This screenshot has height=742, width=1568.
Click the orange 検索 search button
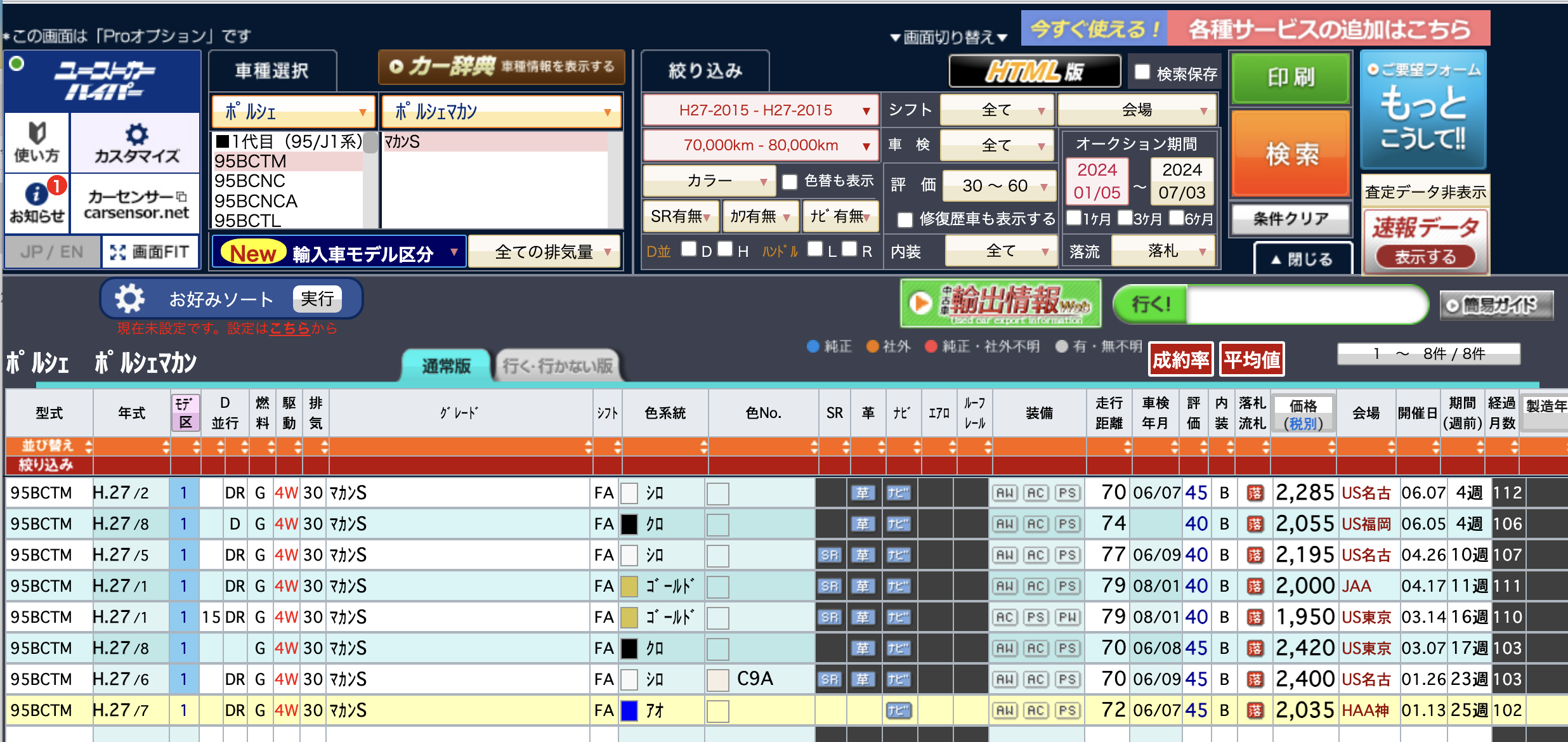[1291, 154]
